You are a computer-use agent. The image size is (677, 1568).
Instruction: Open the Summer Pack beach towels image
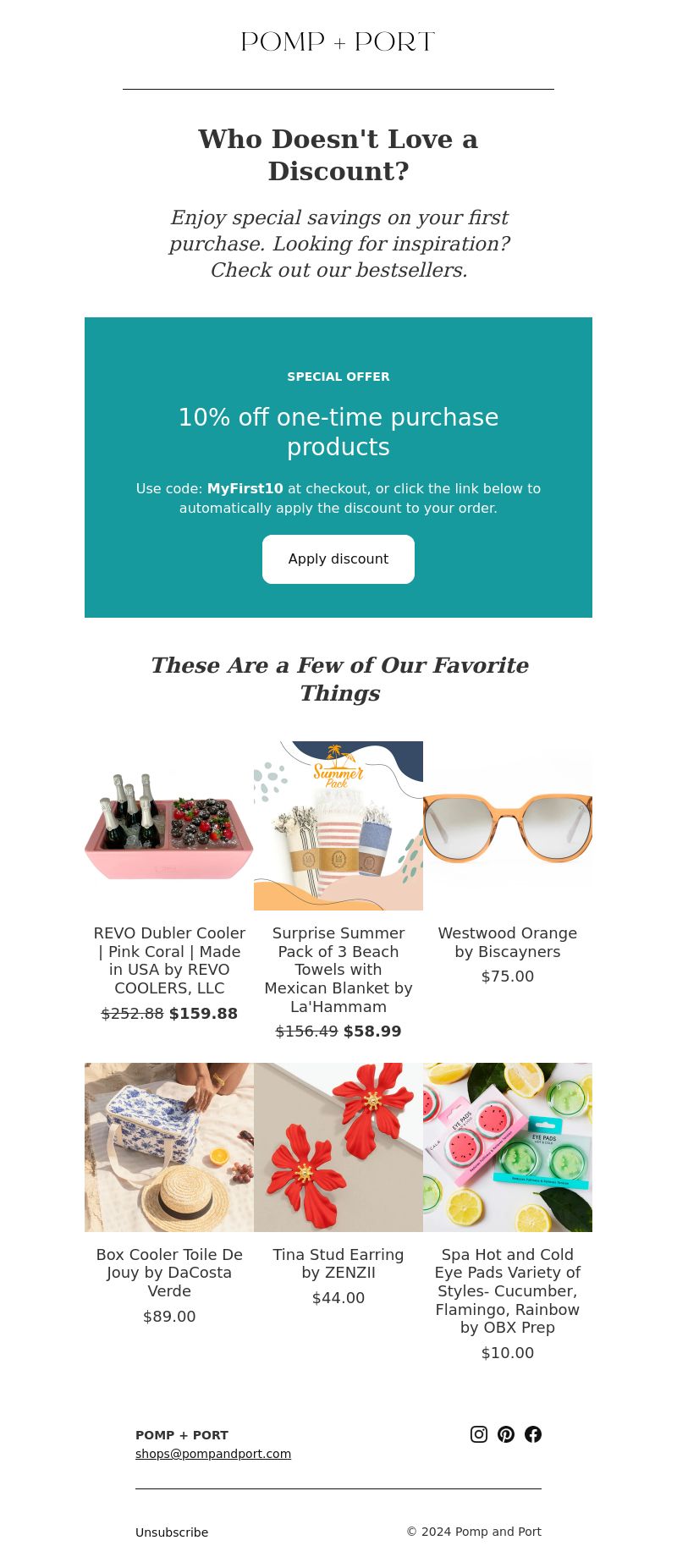tap(338, 826)
